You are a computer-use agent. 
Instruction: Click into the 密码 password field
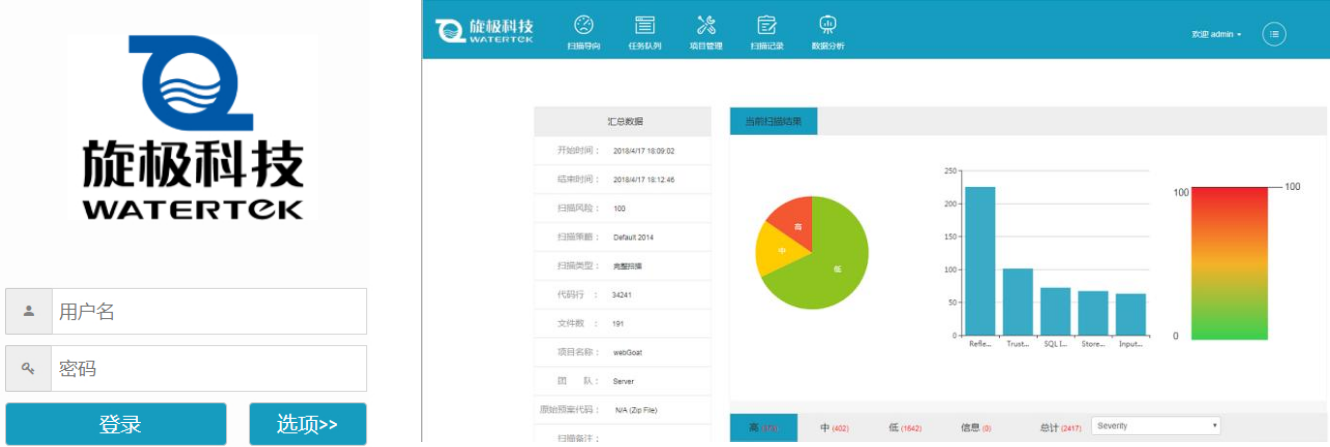coord(209,369)
